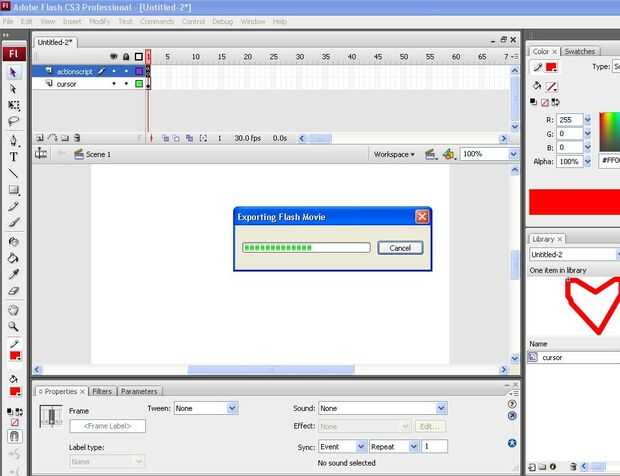
Task: Click the large red color preview bar
Action: pos(574,202)
